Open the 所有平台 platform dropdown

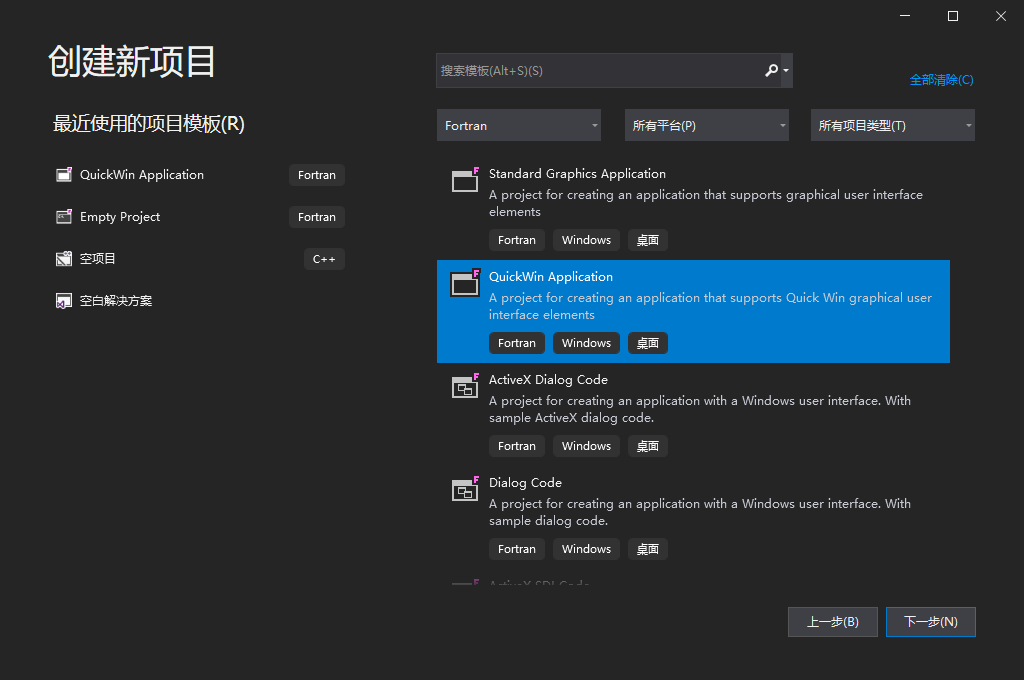pos(706,124)
